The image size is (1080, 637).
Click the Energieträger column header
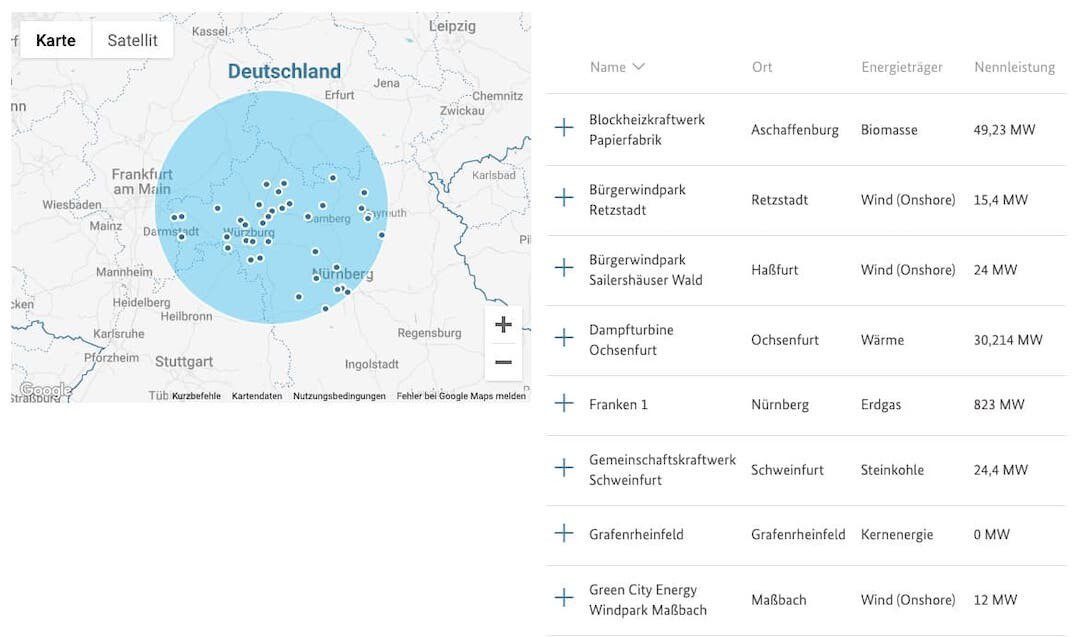pos(901,67)
